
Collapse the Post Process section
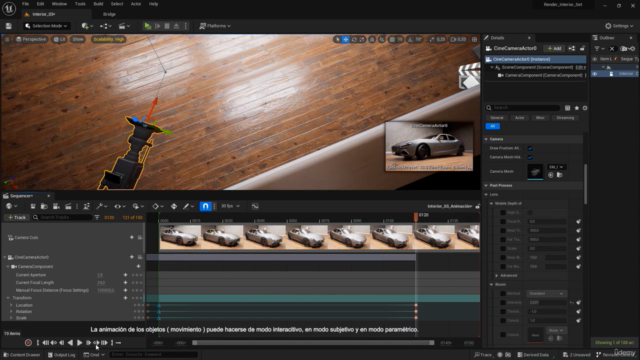tap(486, 185)
